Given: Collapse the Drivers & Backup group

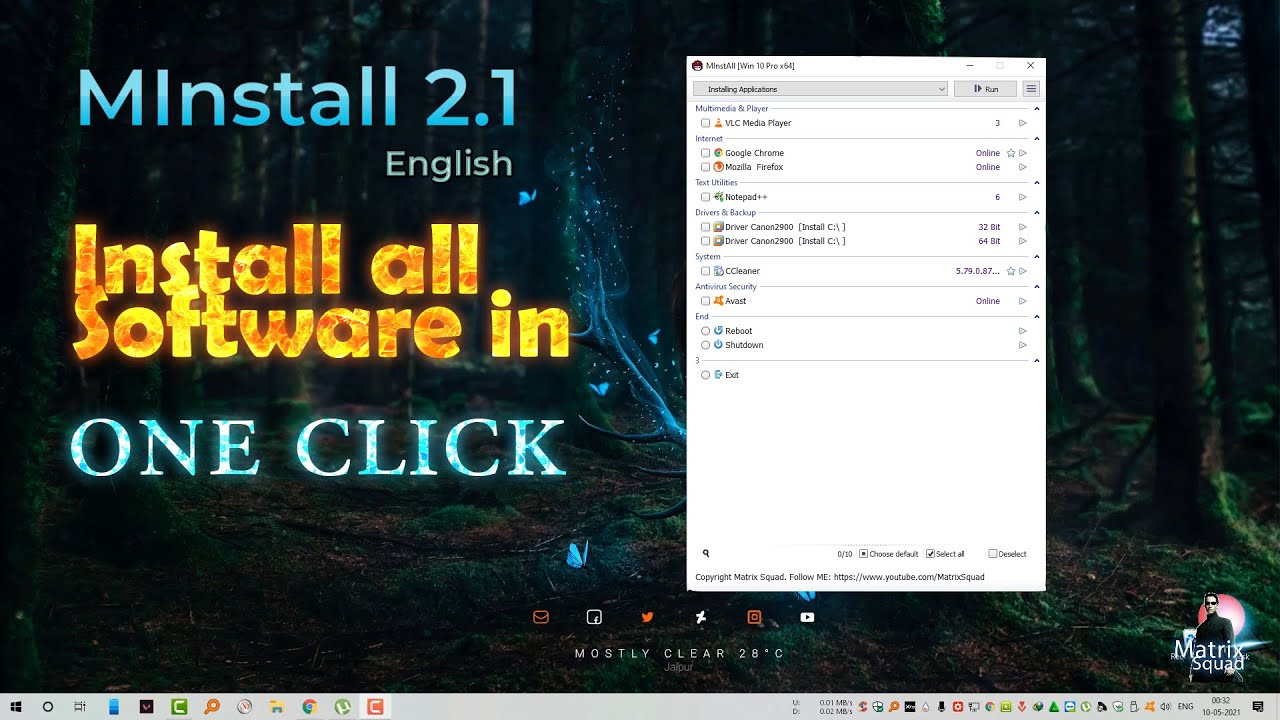Looking at the screenshot, I should pyautogui.click(x=1036, y=212).
